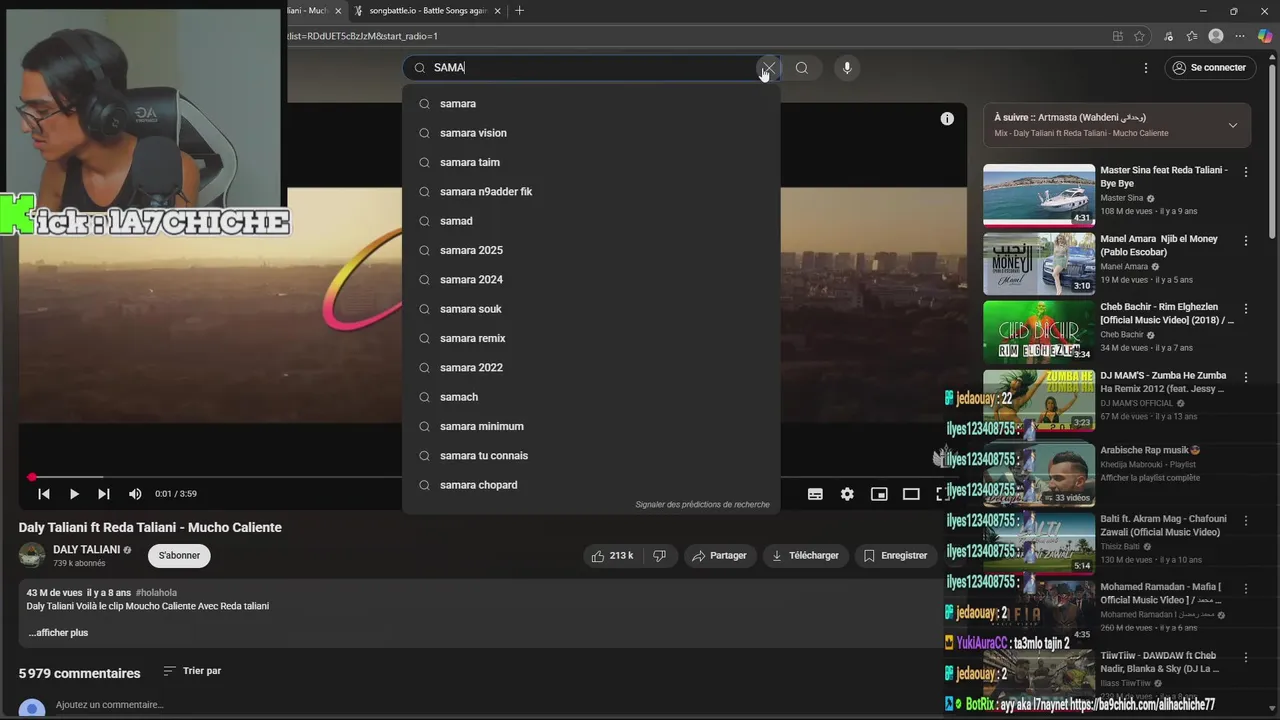Screen dimensions: 1280x720
Task: Dislike the video with thumbs down
Action: (x=659, y=556)
